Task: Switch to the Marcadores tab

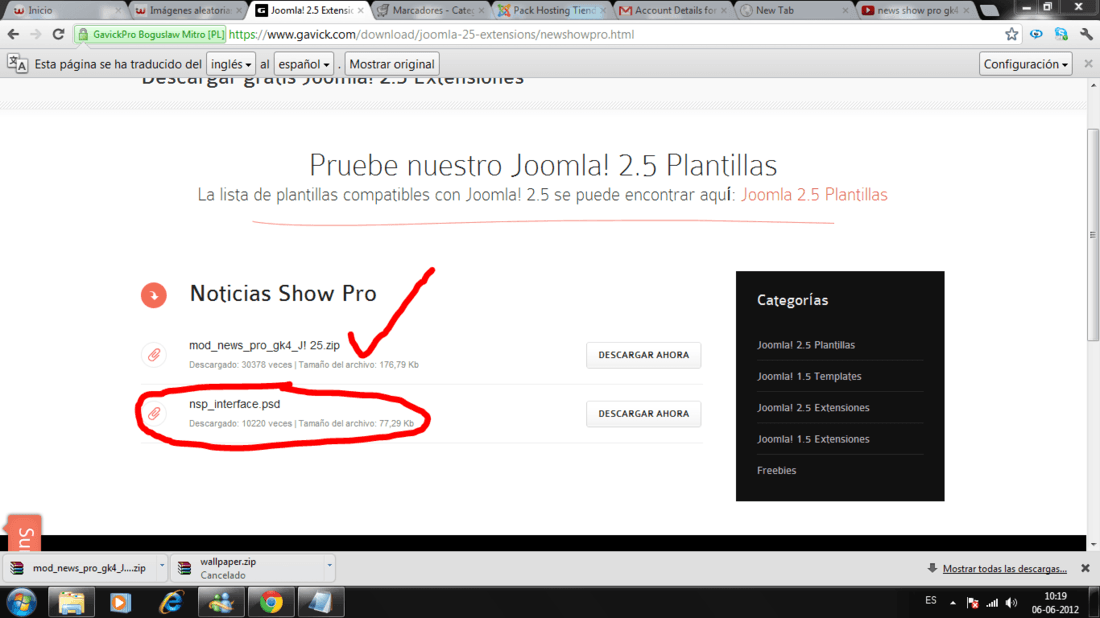Action: click(429, 11)
